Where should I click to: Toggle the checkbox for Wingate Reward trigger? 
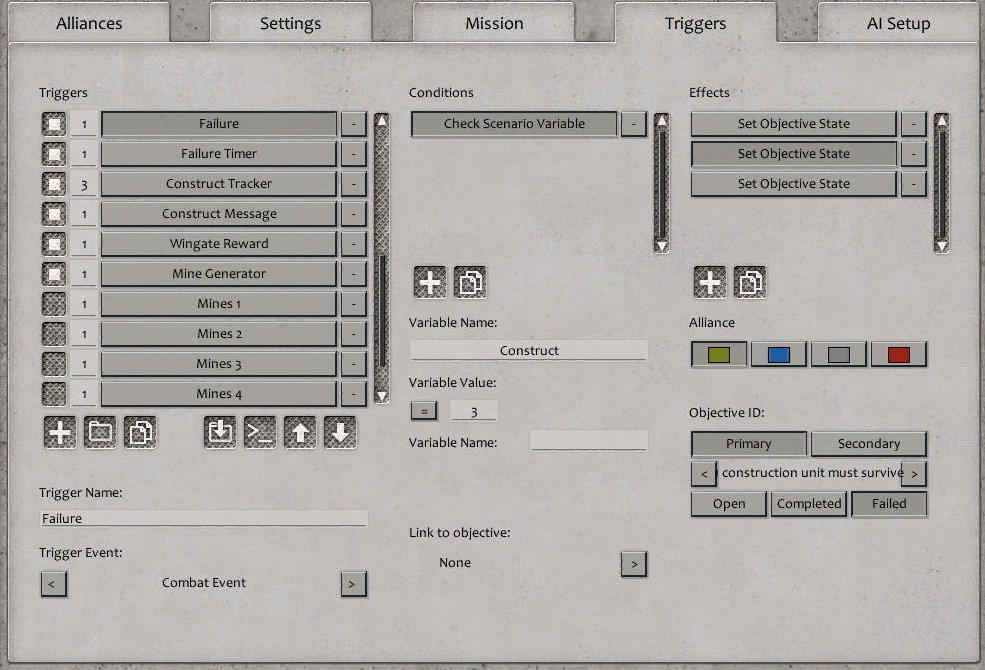point(54,244)
